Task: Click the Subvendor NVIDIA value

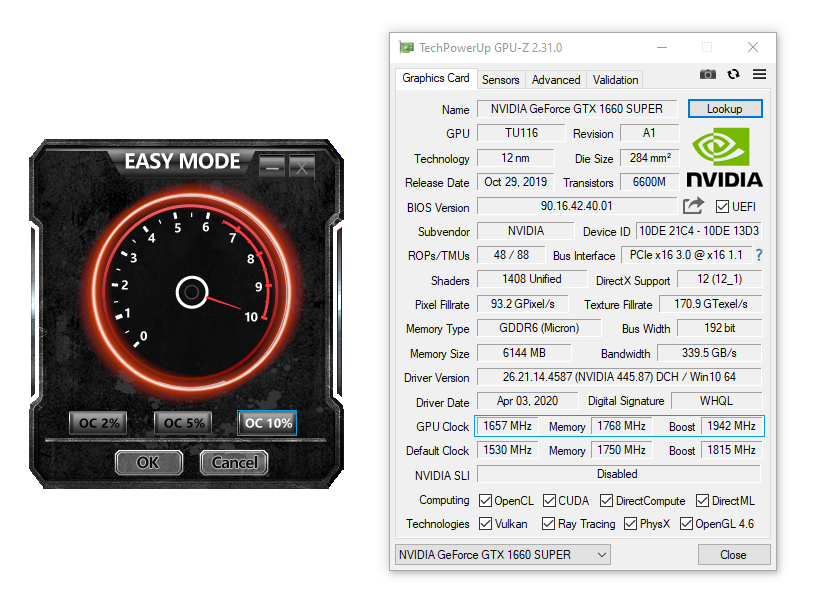Action: tap(526, 231)
